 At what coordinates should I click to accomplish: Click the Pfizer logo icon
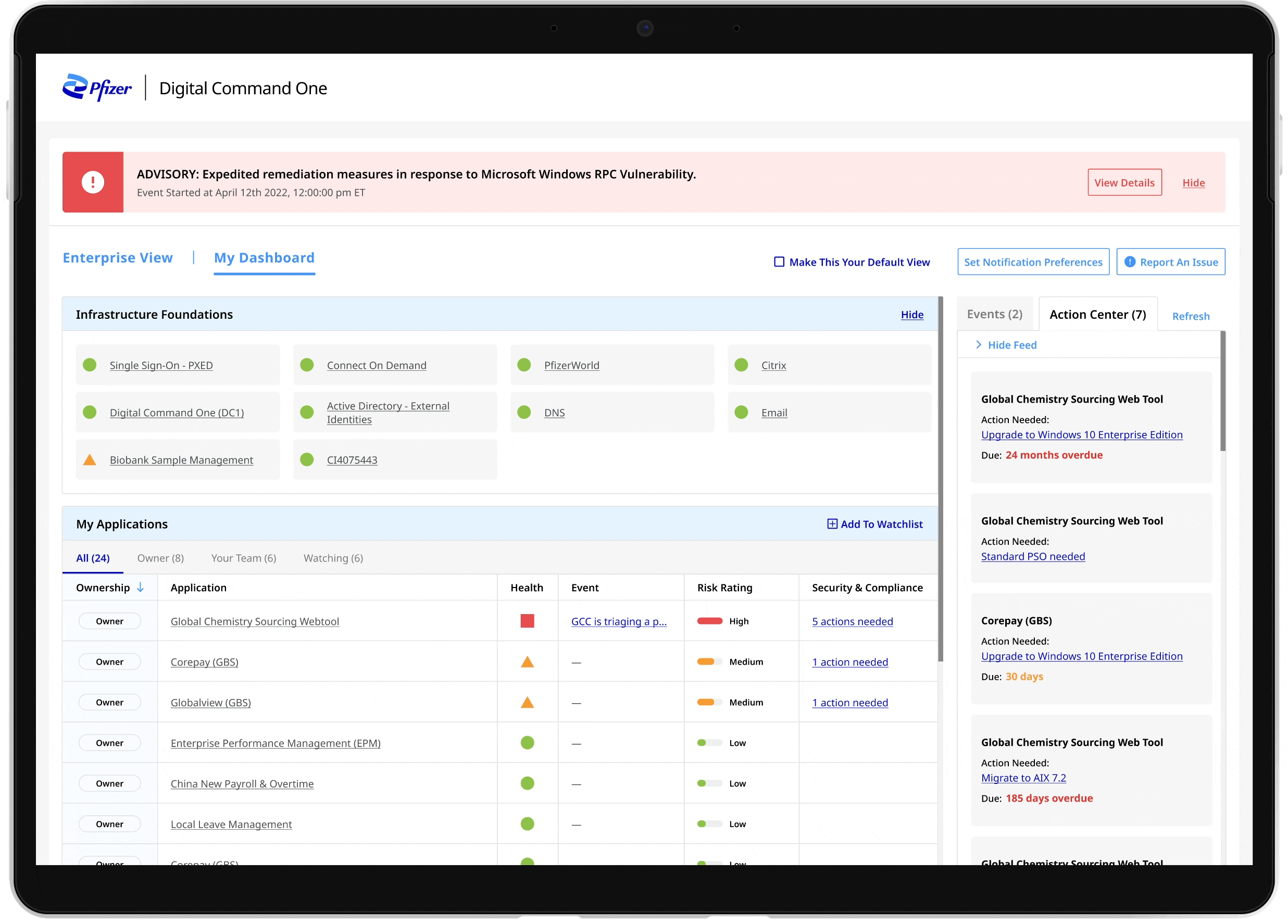76,87
